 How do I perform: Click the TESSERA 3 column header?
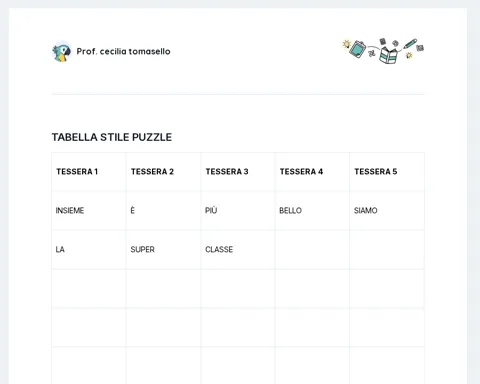point(238,172)
